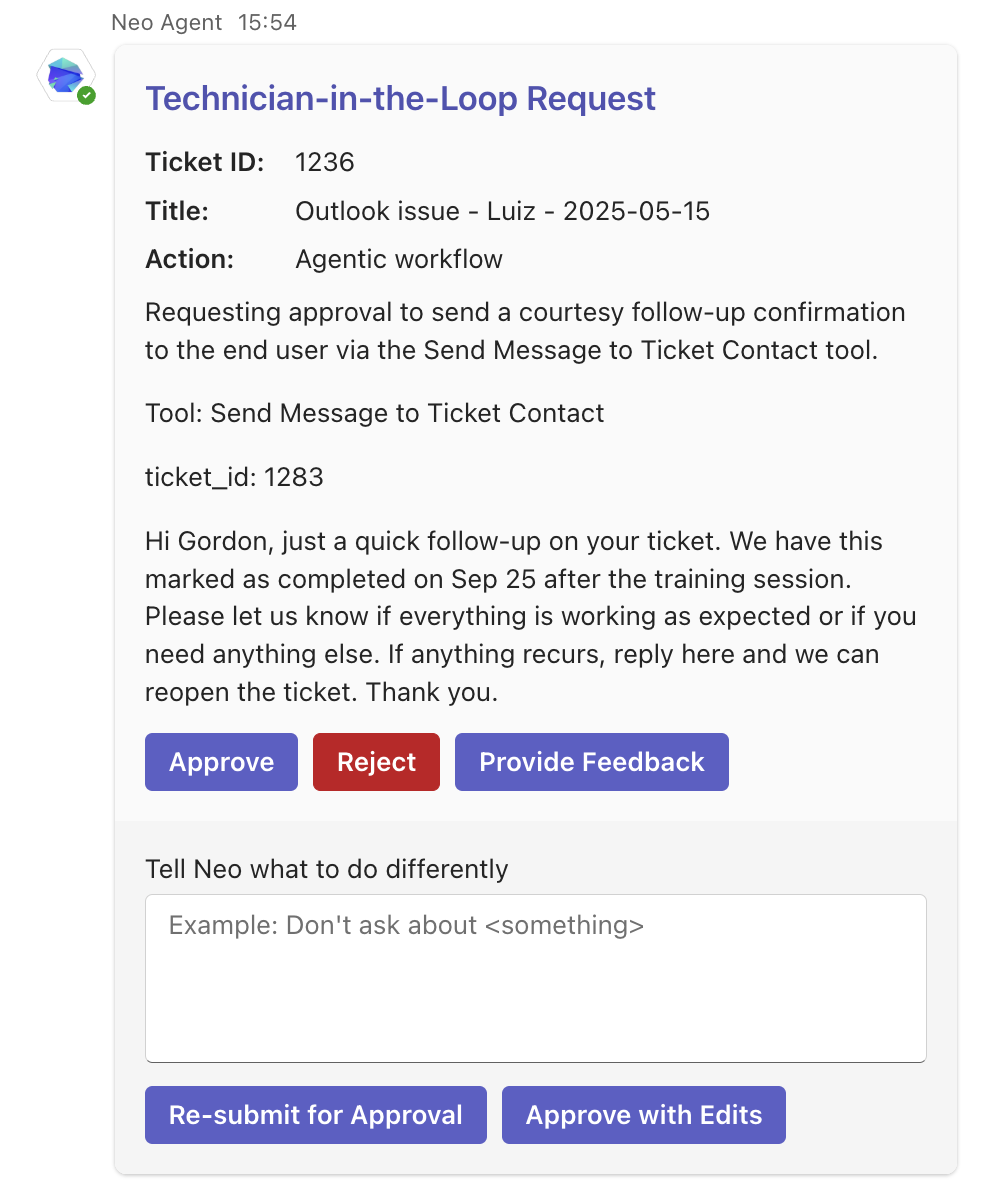Open the Technician-in-the-Loop Request heading

[400, 98]
